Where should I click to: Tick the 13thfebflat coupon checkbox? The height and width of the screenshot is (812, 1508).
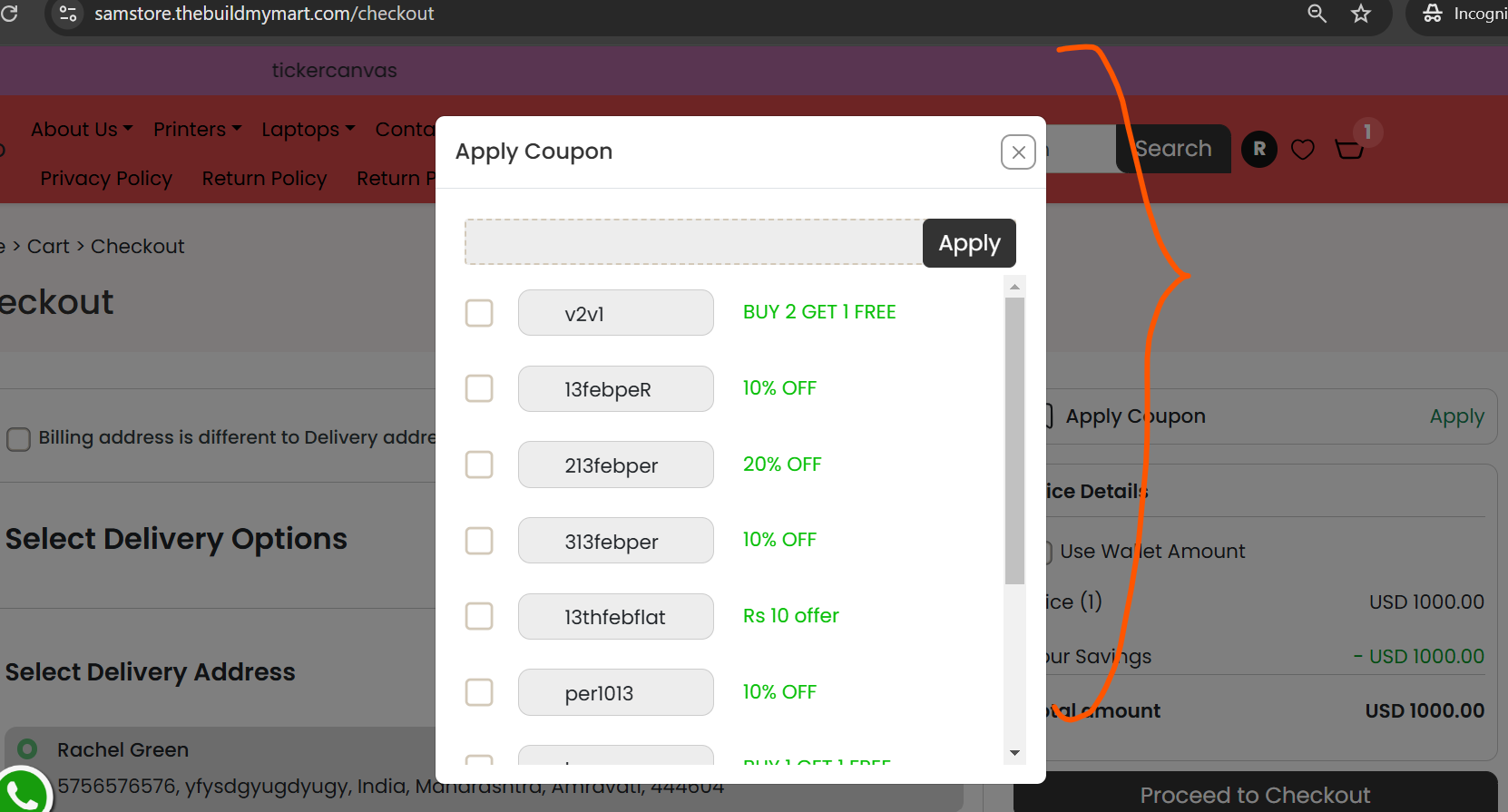coord(479,616)
